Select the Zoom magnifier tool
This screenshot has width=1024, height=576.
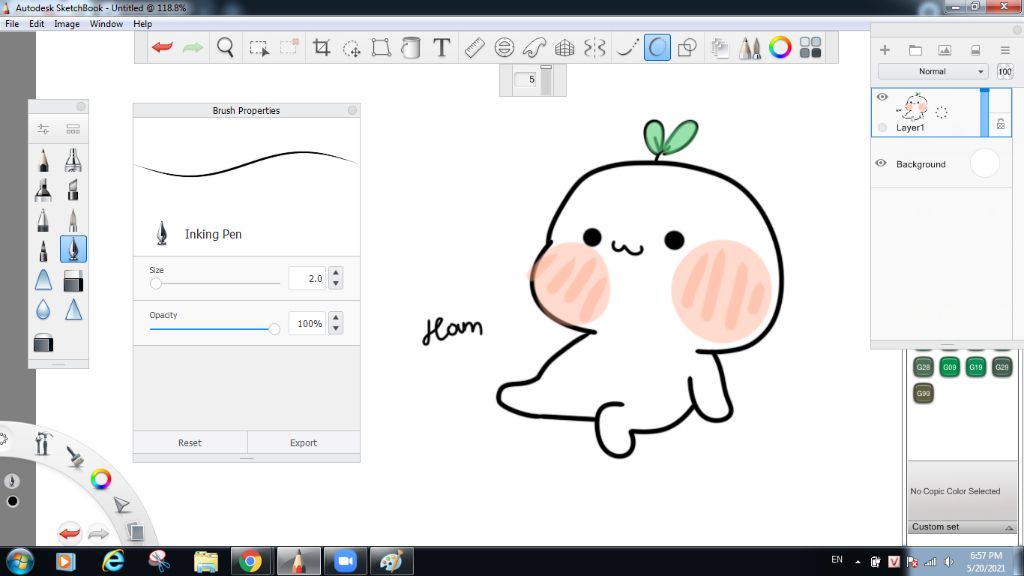tap(225, 48)
